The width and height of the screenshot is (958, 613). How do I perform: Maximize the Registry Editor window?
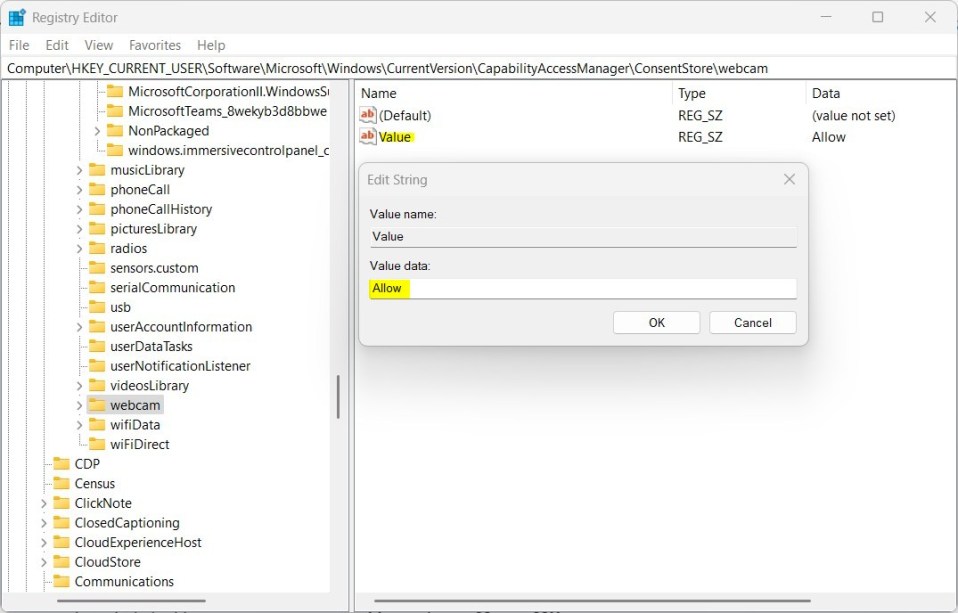pyautogui.click(x=877, y=17)
